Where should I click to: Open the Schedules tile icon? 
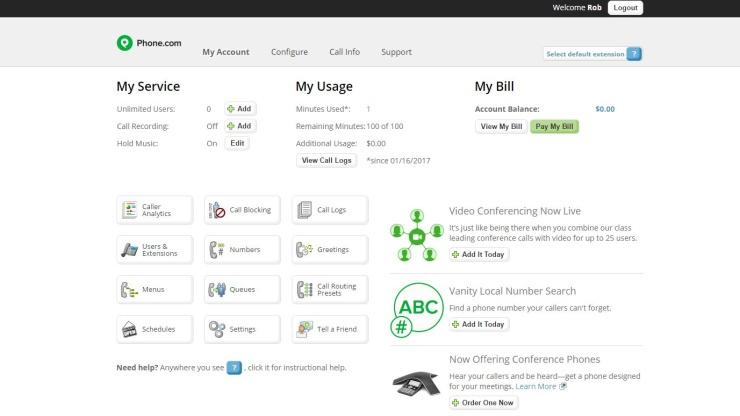click(x=129, y=329)
